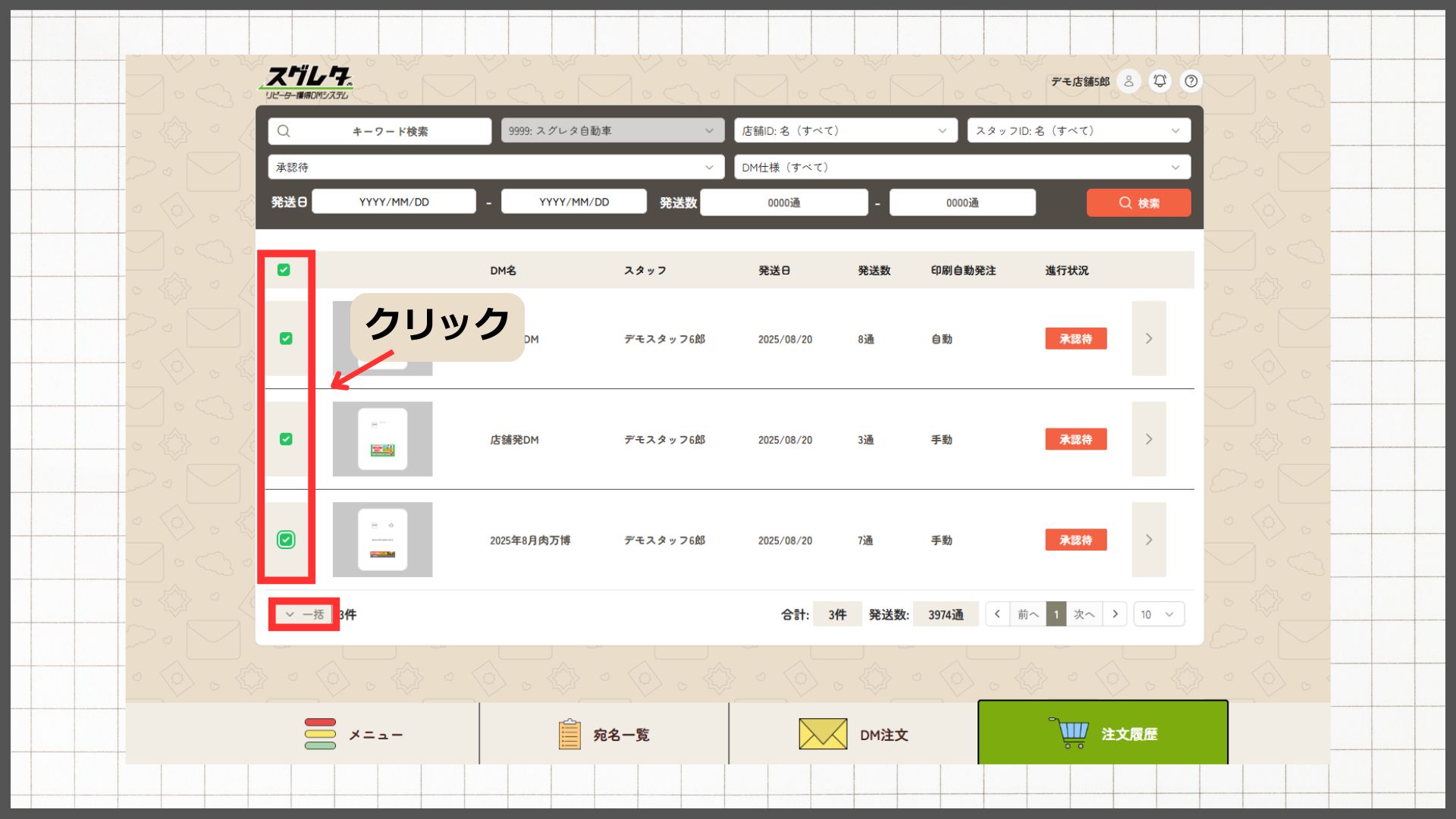Open detail arrow for 店舗発DM row
The height and width of the screenshot is (819, 1456).
pyautogui.click(x=1148, y=439)
